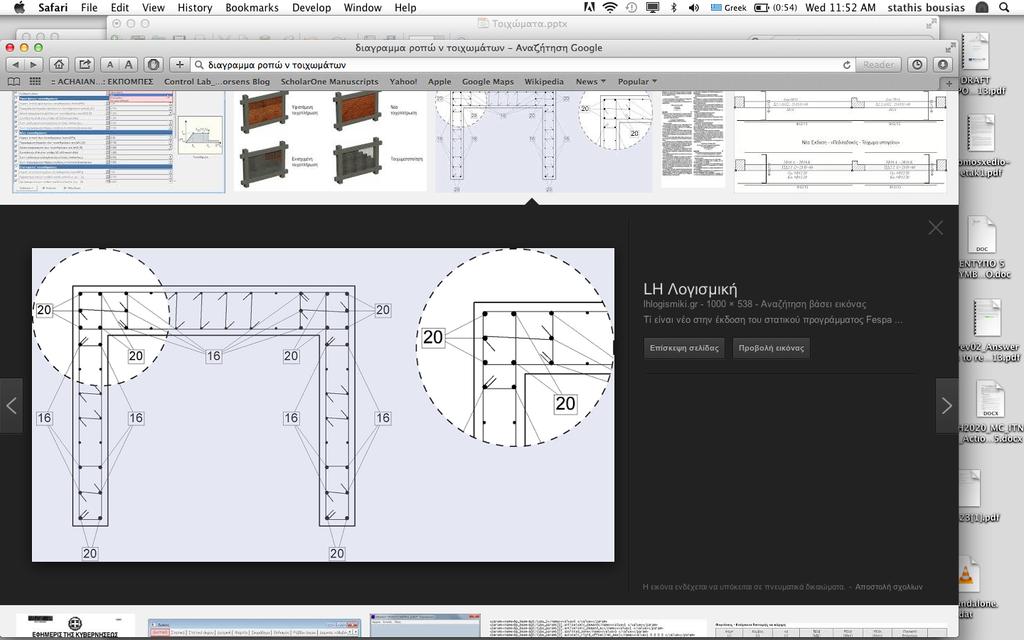Open the Apple menu
Image resolution: width=1024 pixels, height=640 pixels.
[19, 8]
